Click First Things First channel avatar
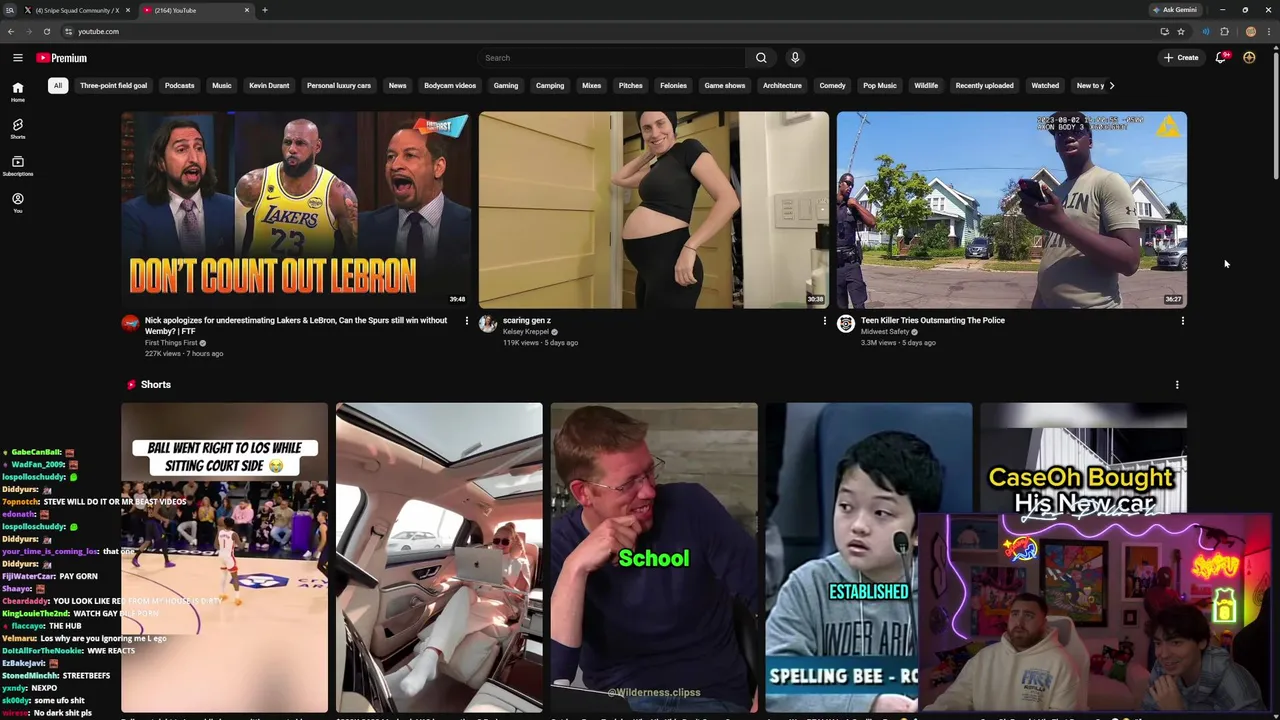Image resolution: width=1280 pixels, height=720 pixels. point(130,323)
